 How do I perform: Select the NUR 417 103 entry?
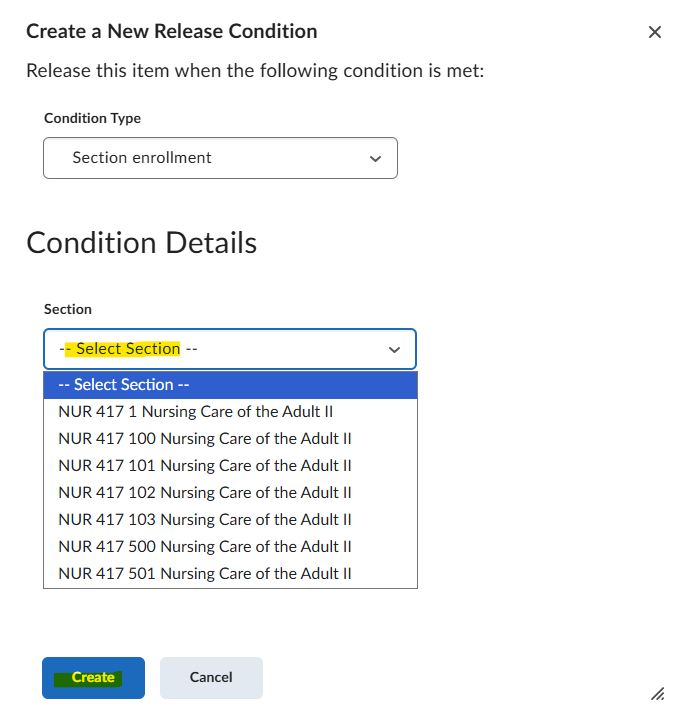(x=230, y=519)
